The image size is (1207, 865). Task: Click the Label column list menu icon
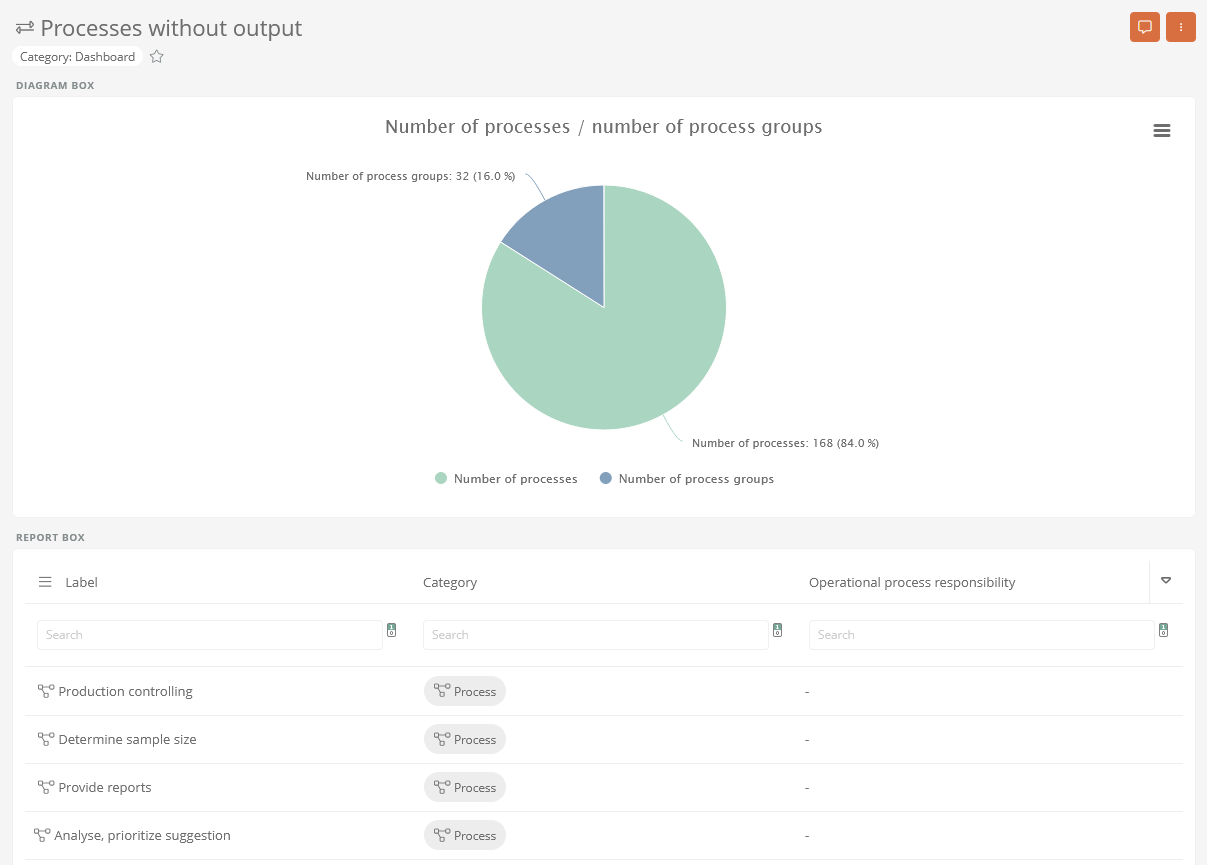coord(45,582)
